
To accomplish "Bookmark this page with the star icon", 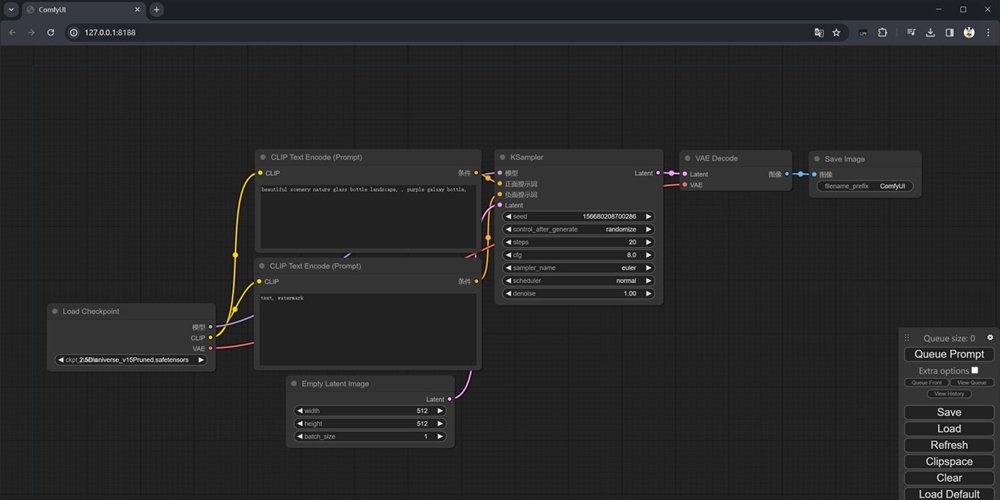I will coord(836,33).
